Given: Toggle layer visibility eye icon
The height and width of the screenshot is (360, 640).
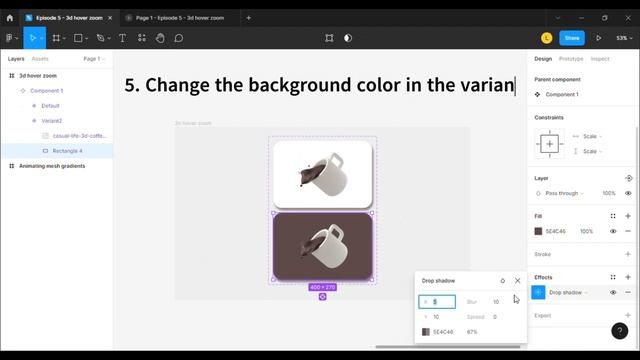Looking at the screenshot, I should tap(628, 193).
